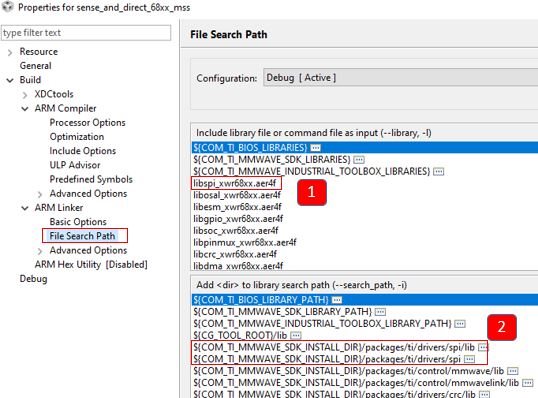Select General in properties tree
Viewport: 538px width, 398px height.
click(35, 66)
